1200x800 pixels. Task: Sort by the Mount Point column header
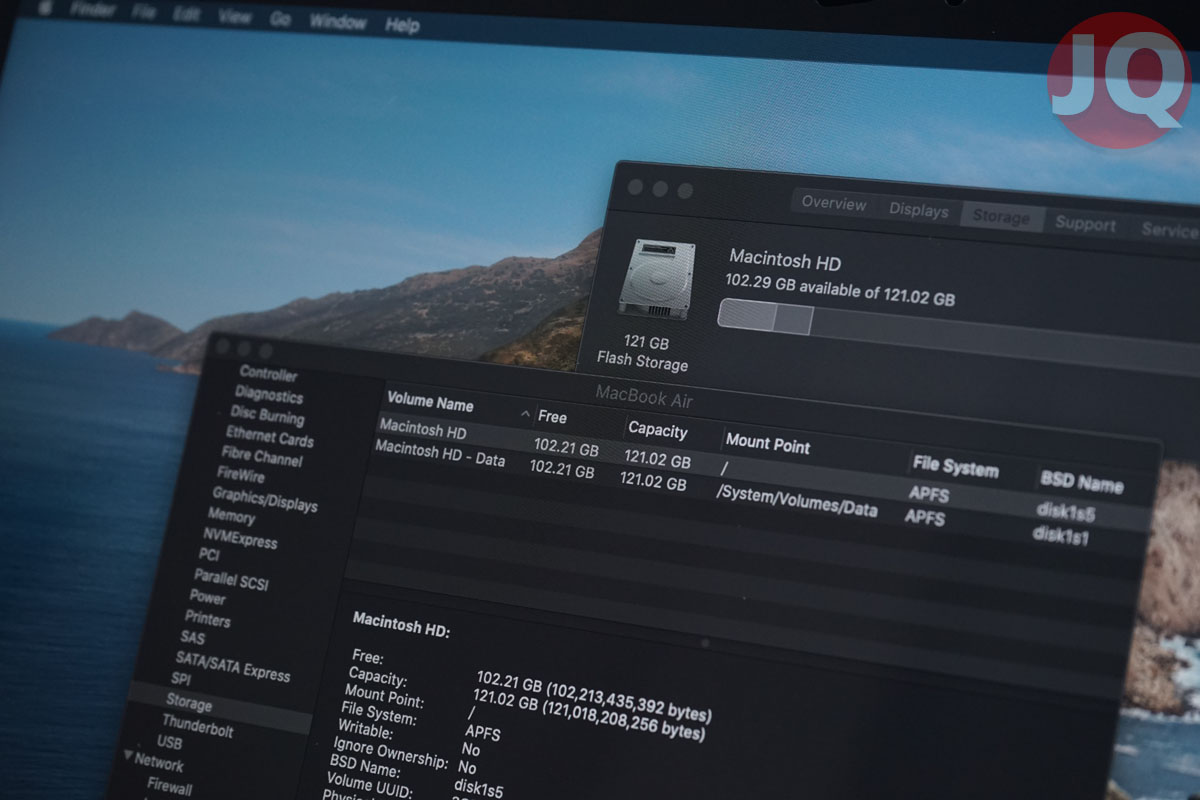[768, 444]
